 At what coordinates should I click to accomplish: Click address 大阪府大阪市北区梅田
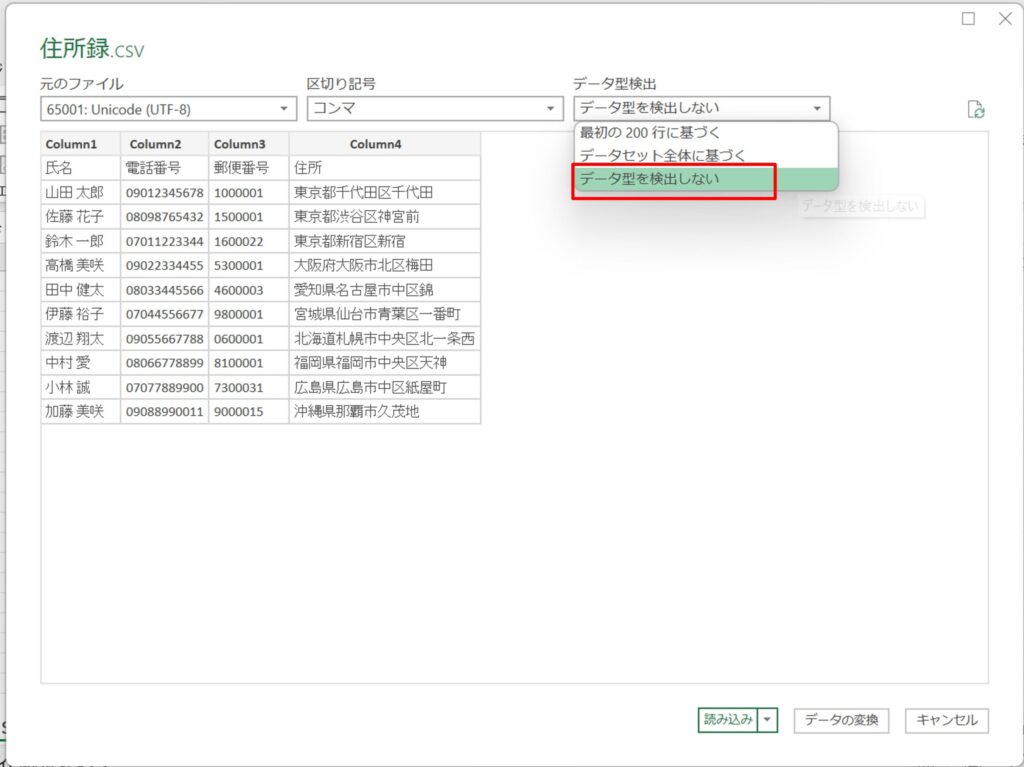(x=385, y=266)
